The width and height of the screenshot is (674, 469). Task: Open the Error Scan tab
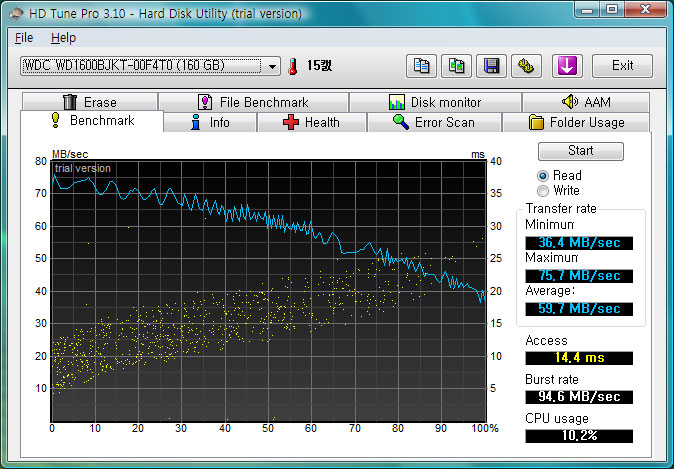point(433,122)
